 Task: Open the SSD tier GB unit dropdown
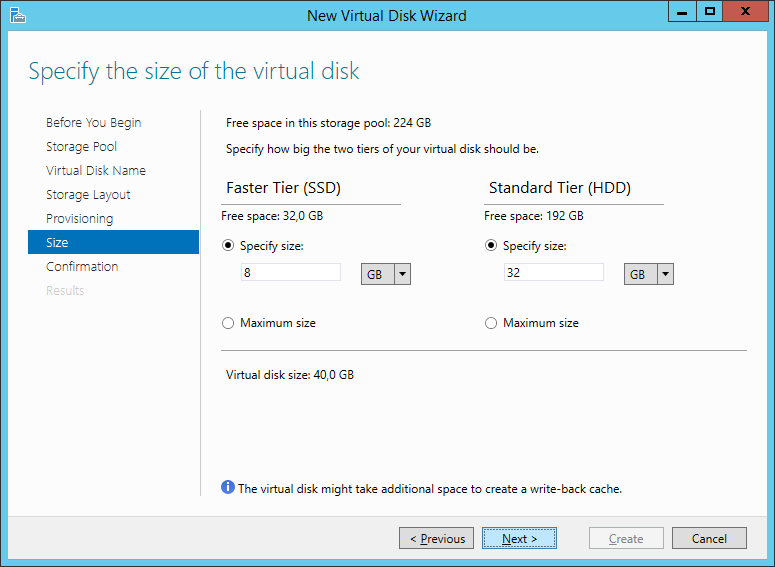[386, 274]
